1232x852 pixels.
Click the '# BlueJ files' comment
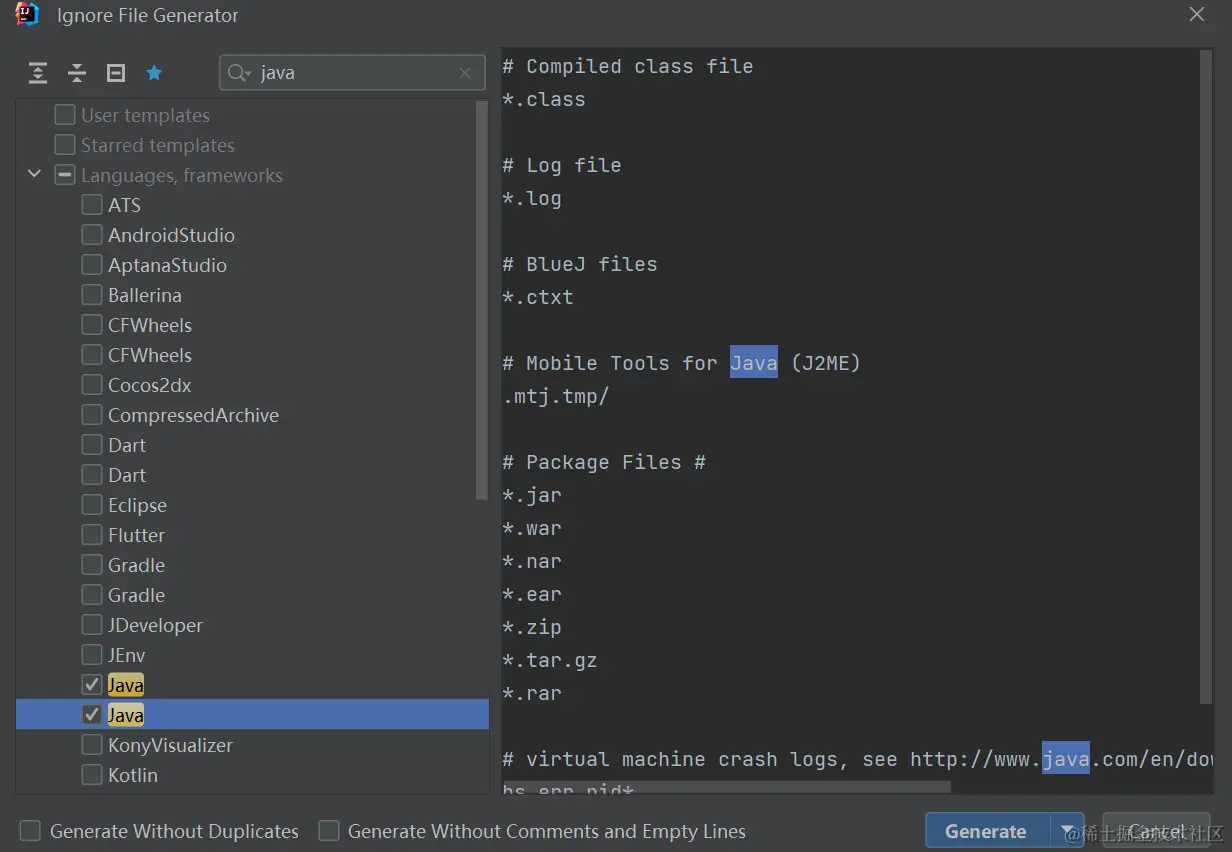(x=579, y=264)
